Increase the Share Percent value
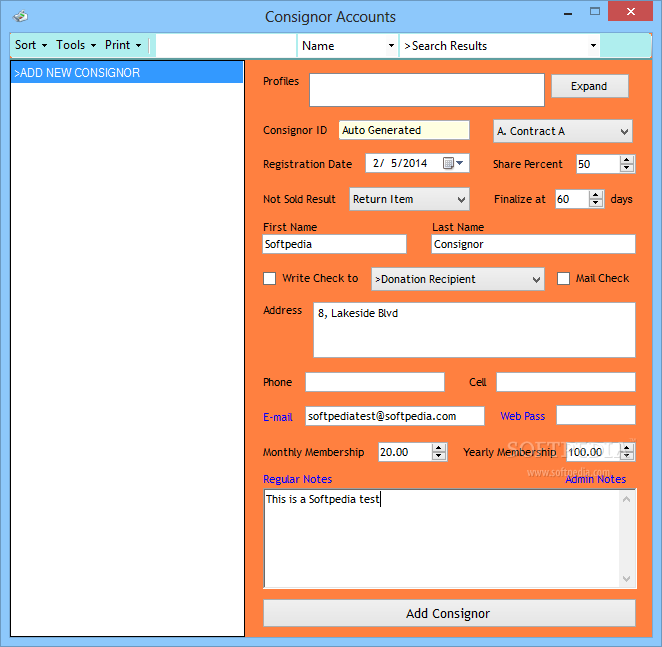Viewport: 662px width, 647px height. click(x=627, y=160)
